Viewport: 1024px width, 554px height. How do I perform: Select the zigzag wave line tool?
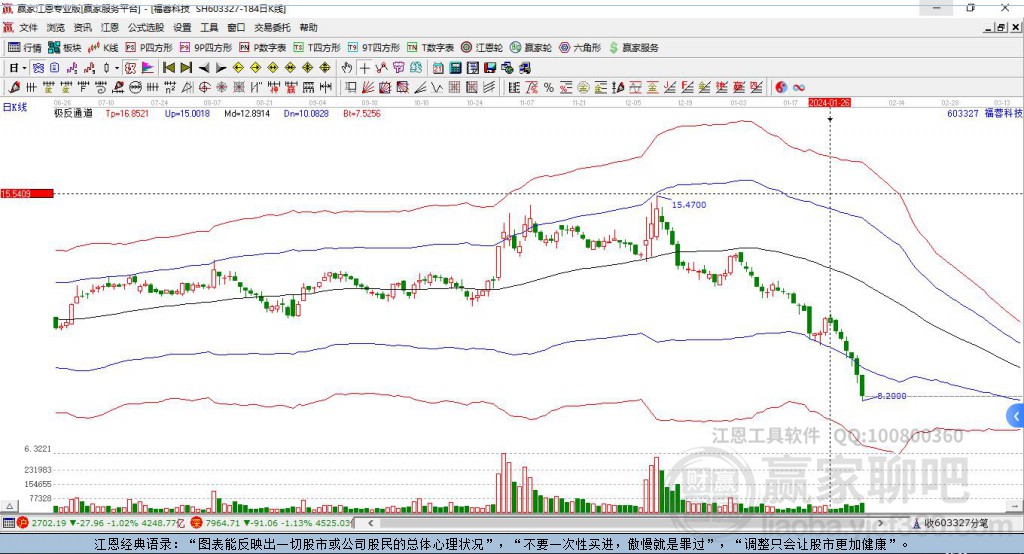point(436,87)
